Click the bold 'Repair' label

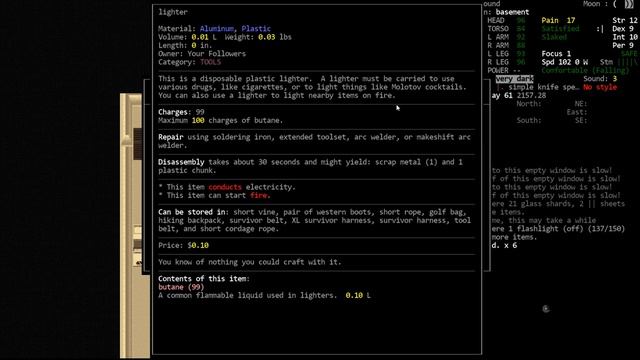coord(171,137)
